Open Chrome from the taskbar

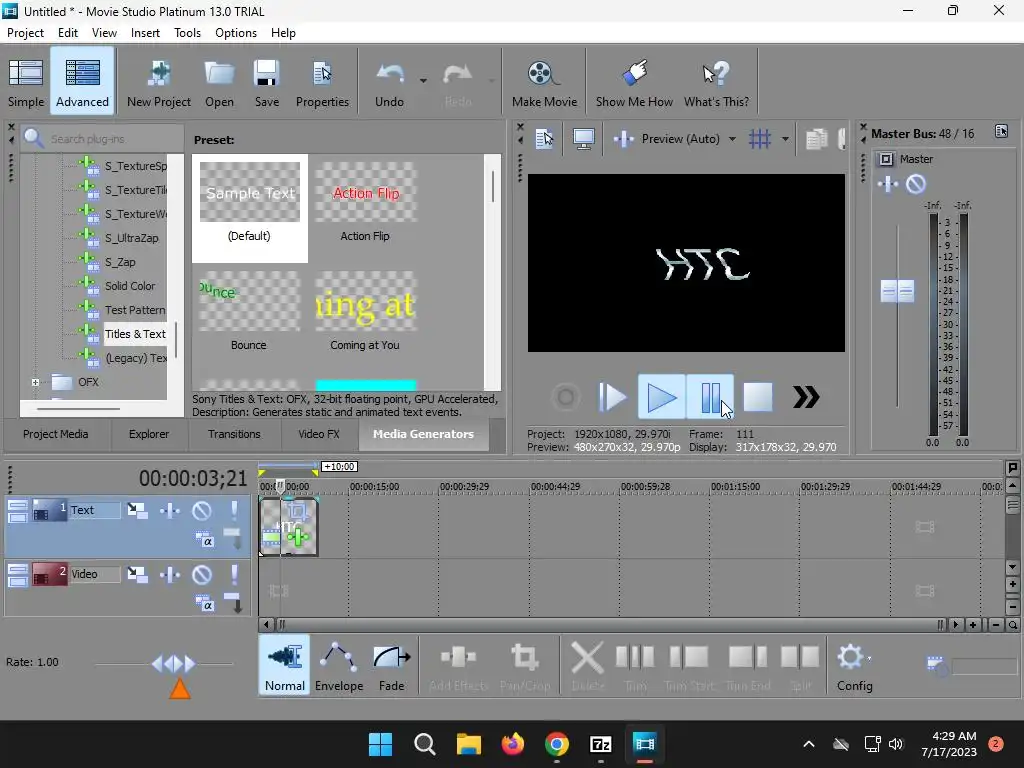556,744
